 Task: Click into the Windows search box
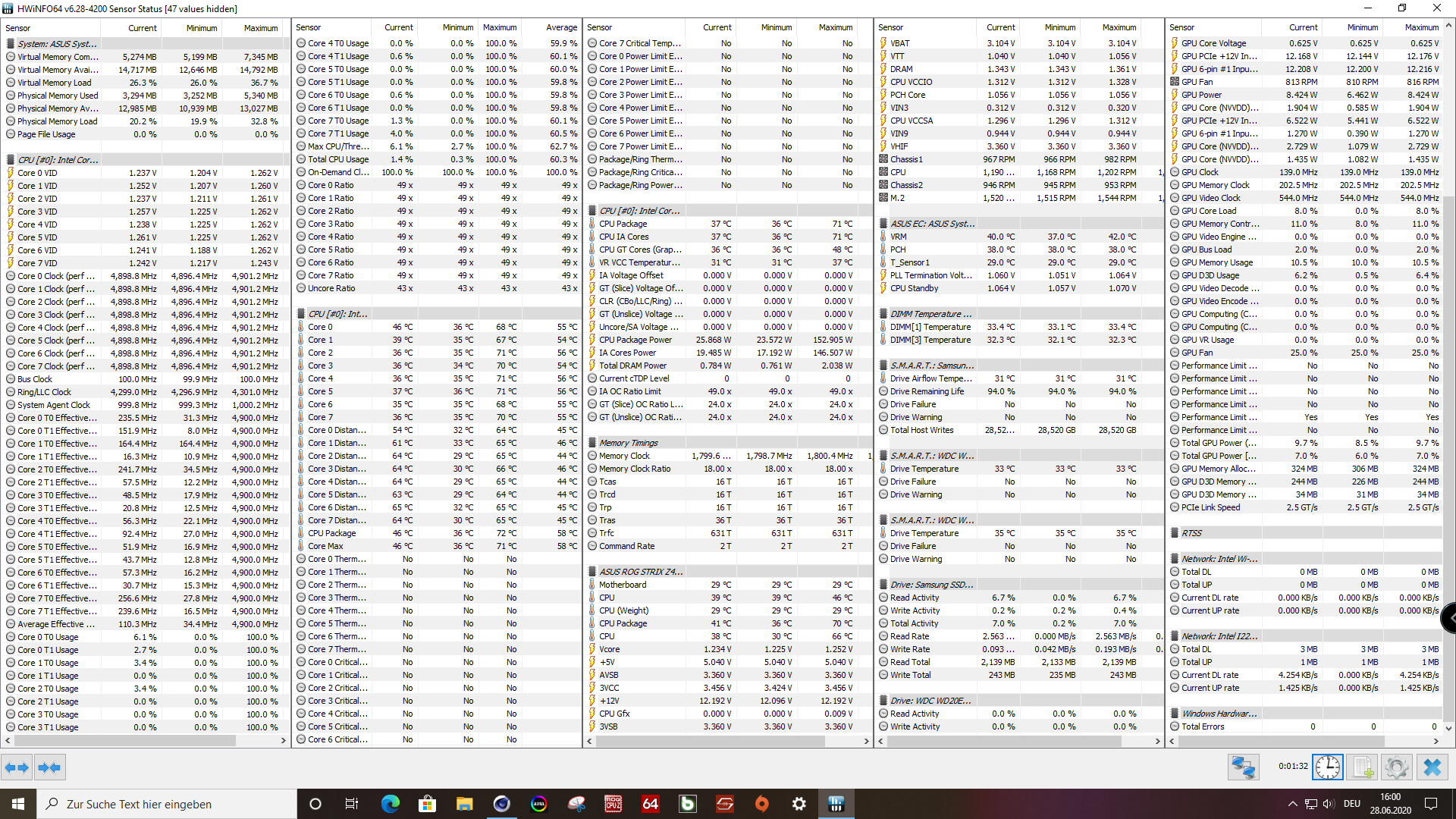[167, 804]
